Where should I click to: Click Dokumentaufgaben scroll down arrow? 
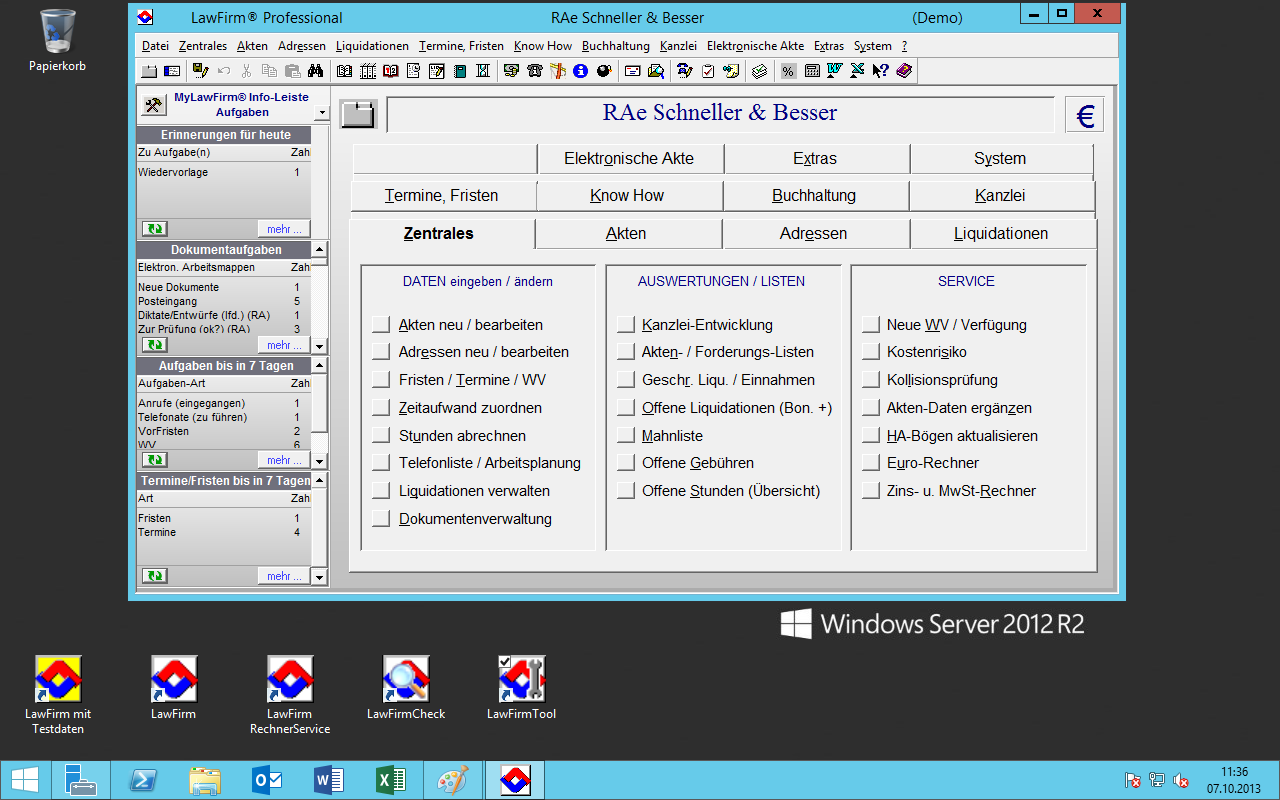pyautogui.click(x=319, y=346)
